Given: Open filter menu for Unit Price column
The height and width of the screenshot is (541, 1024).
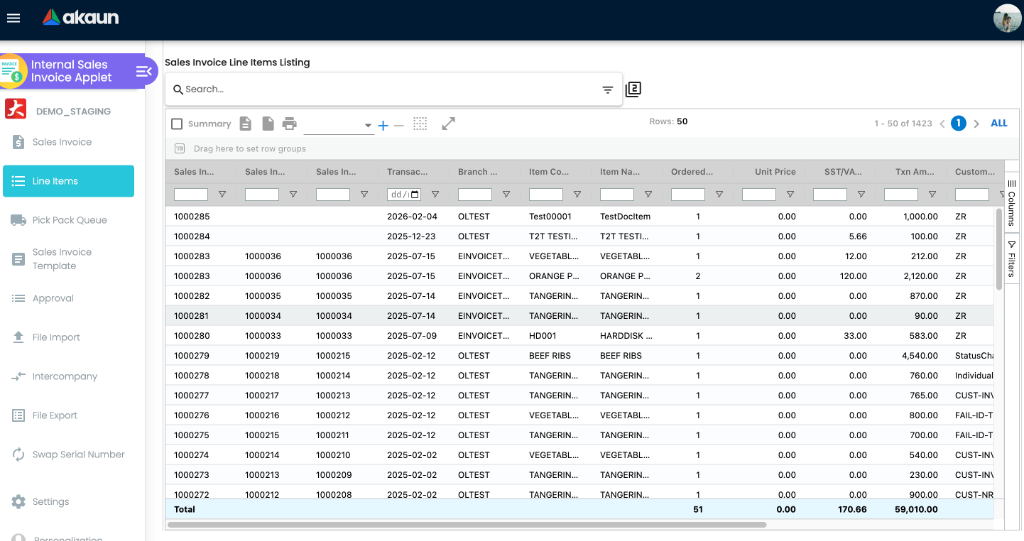Looking at the screenshot, I should pos(790,195).
